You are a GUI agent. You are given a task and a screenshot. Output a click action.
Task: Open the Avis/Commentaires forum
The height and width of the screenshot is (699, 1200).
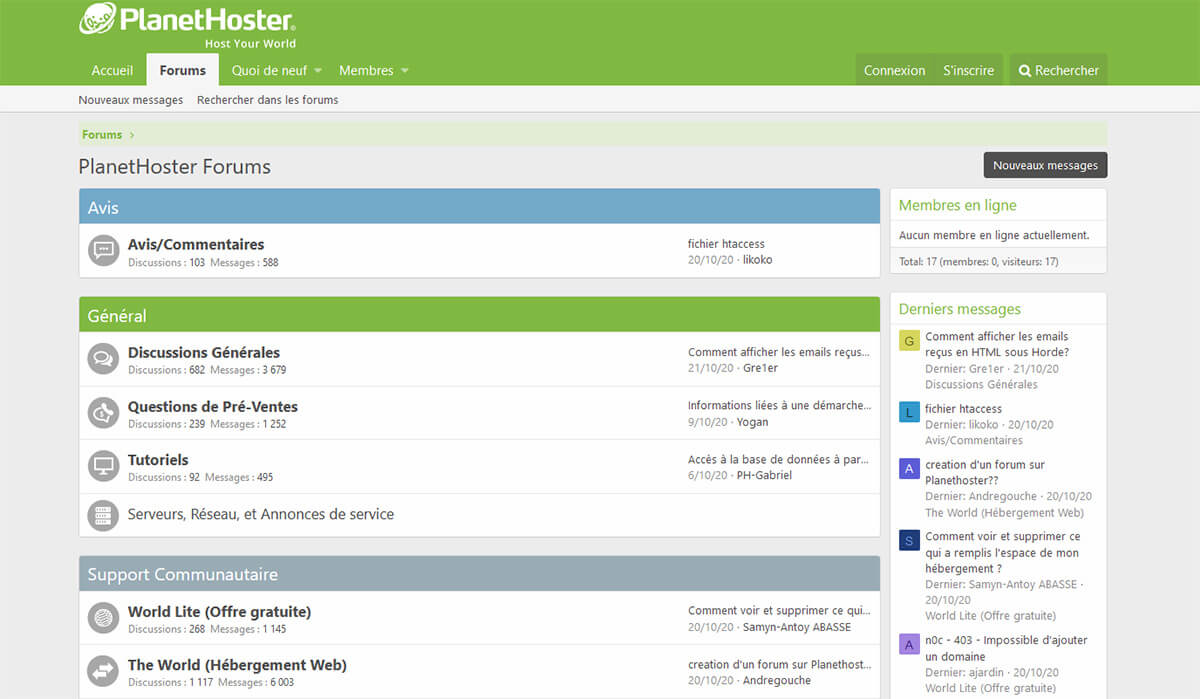click(196, 244)
